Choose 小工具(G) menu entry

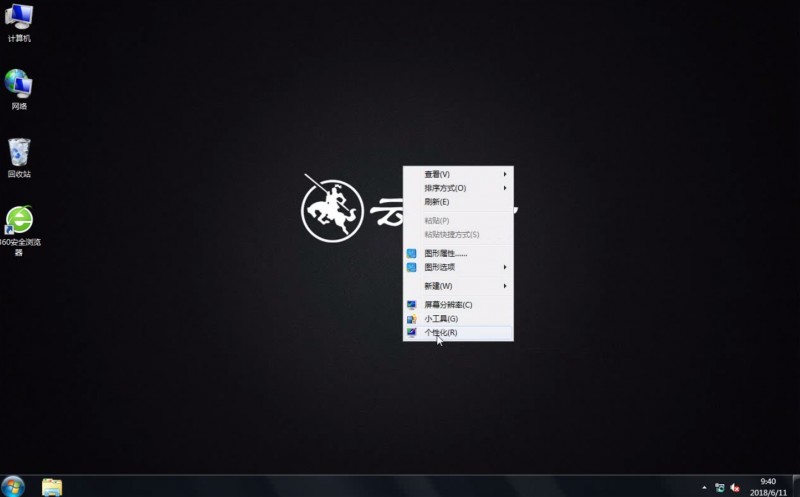(458, 318)
